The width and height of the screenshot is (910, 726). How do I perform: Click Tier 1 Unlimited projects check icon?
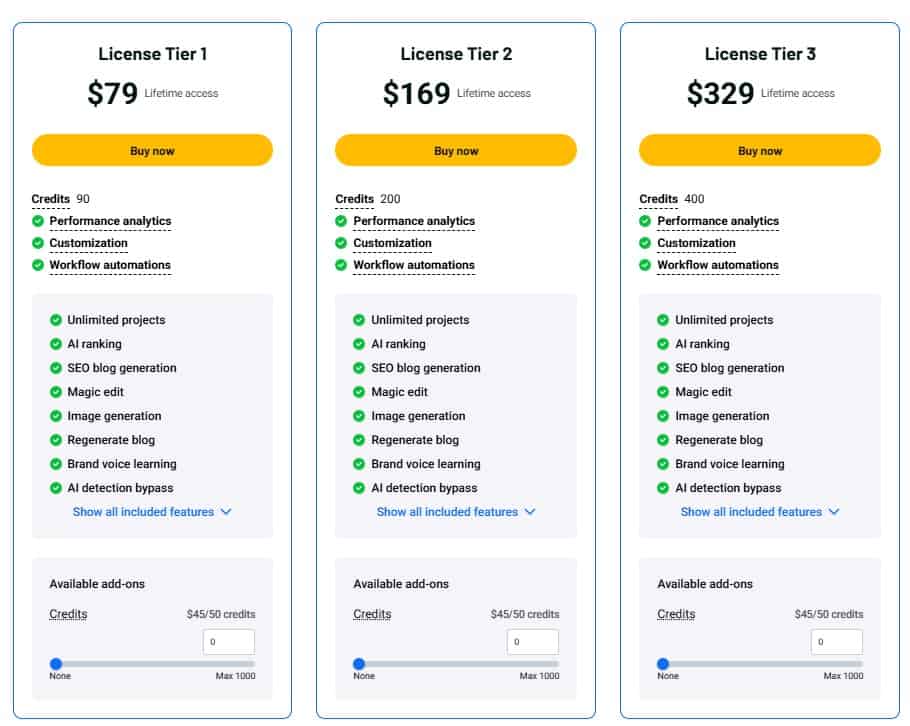coord(56,320)
